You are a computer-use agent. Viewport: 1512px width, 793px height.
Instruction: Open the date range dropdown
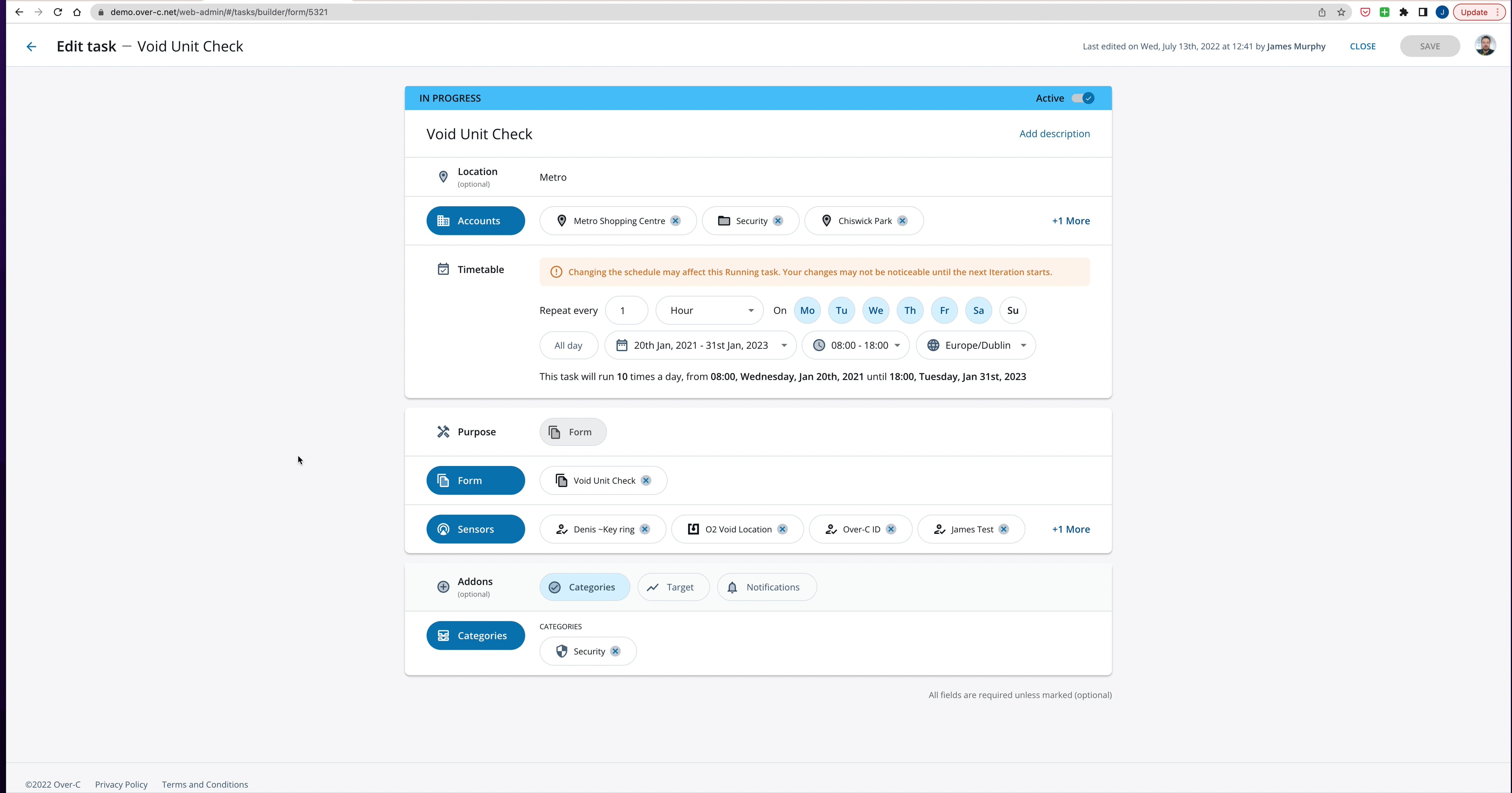pos(700,345)
